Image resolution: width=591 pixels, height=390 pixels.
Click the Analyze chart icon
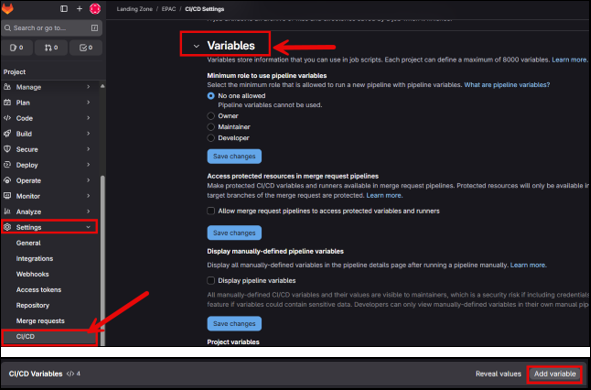pyautogui.click(x=7, y=211)
